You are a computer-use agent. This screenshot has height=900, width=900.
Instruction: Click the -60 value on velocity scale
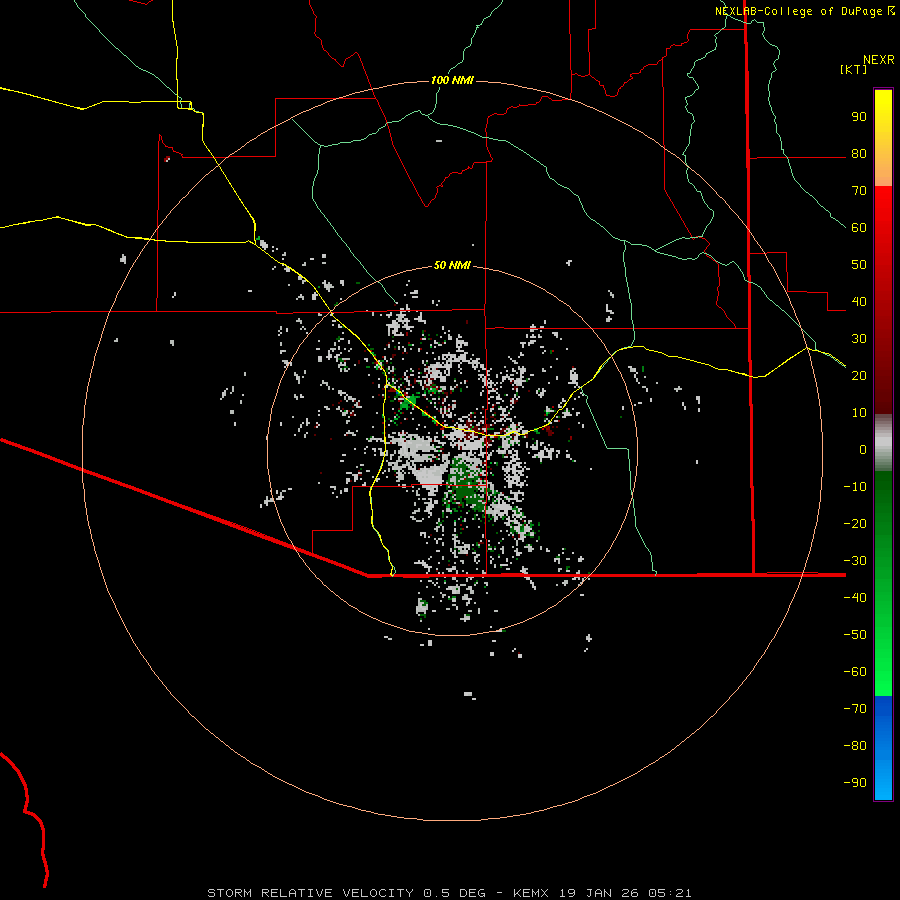pos(855,672)
